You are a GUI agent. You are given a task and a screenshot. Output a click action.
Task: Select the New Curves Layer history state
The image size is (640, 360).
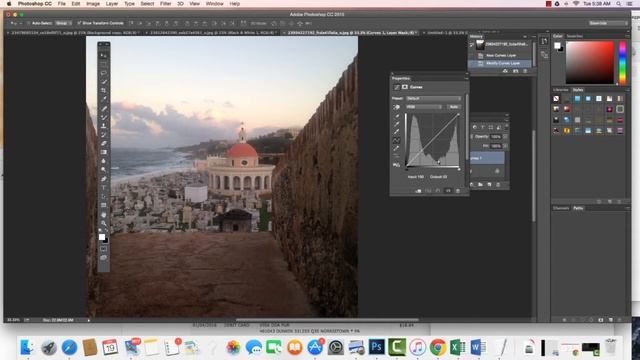point(501,55)
